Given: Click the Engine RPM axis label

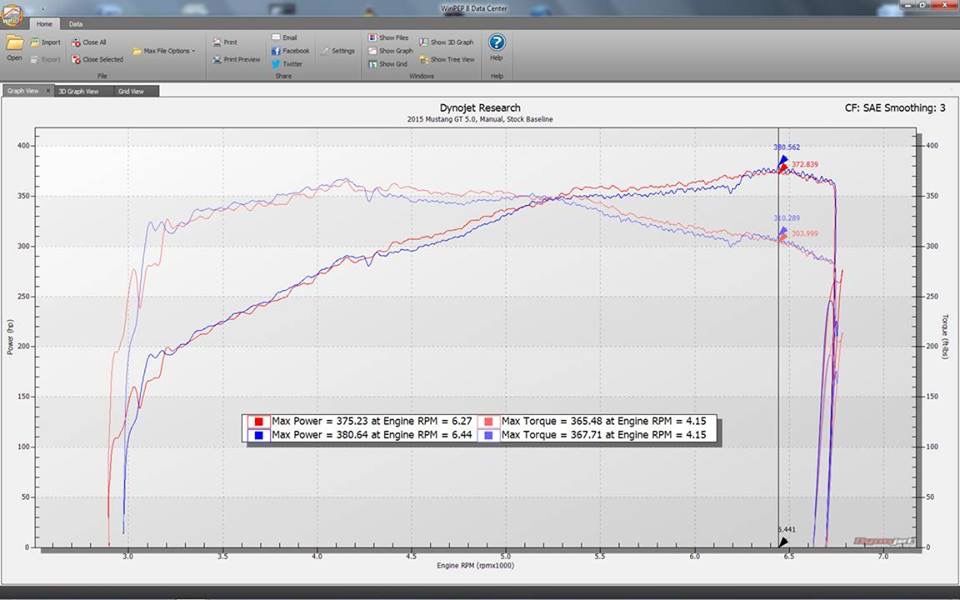Looking at the screenshot, I should [476, 566].
